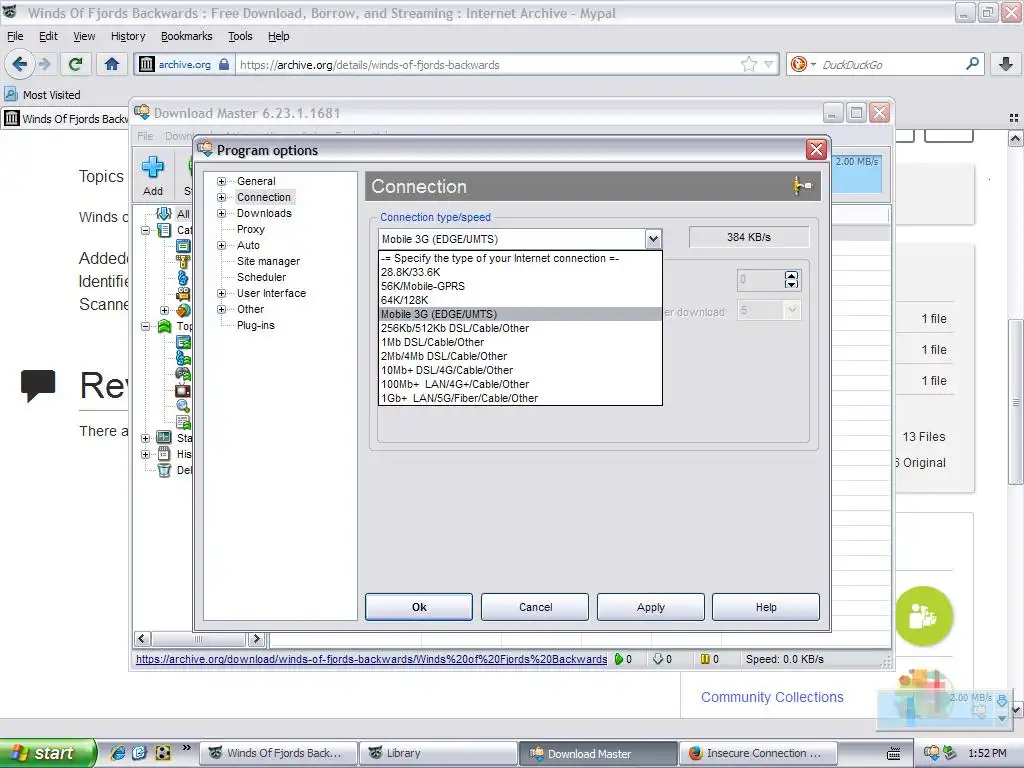Click the DuckDuckGo search field
The height and width of the screenshot is (768, 1024).
(891, 65)
